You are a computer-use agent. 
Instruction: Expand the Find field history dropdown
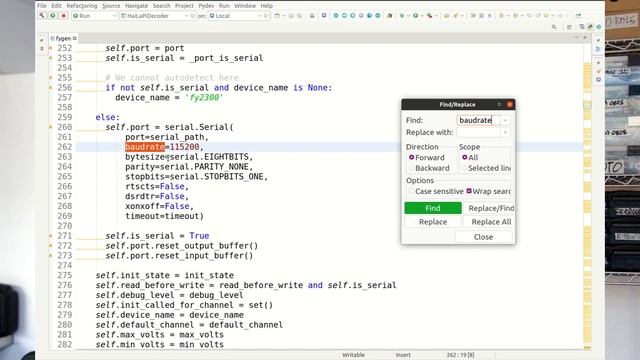tap(505, 120)
